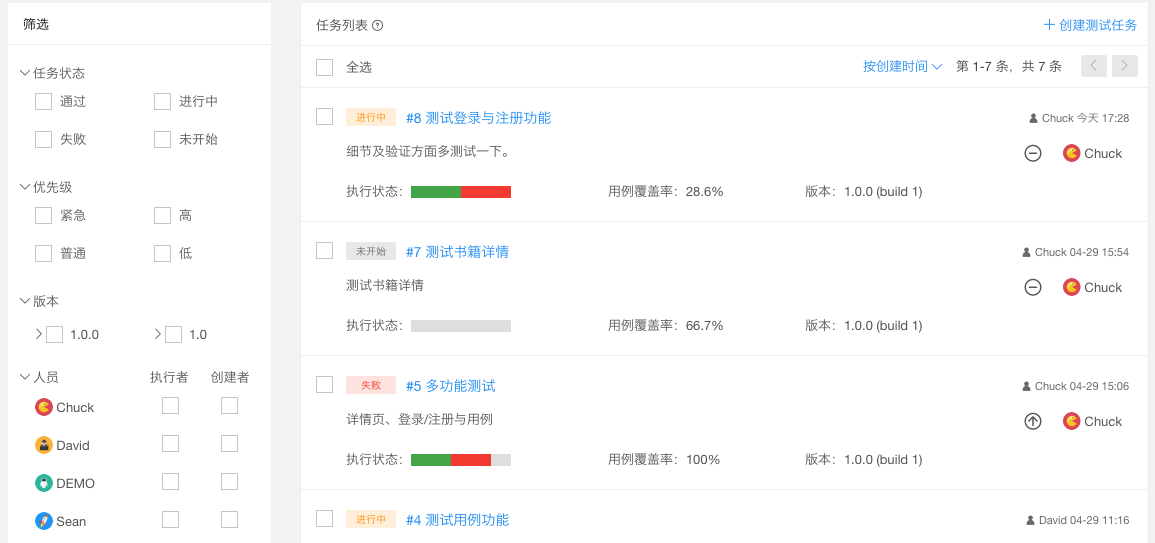
Task: Click Sean's avatar in the 人员 filter
Action: [x=44, y=521]
